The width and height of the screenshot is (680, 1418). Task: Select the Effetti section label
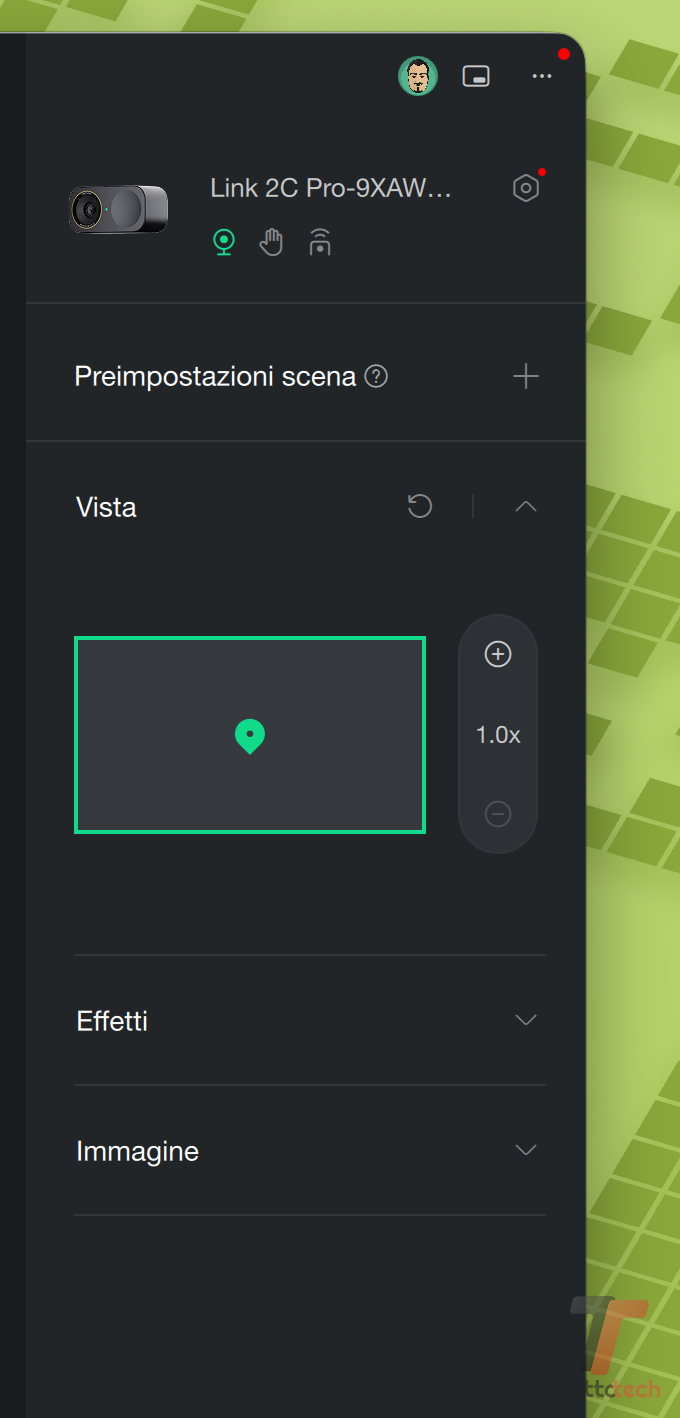click(x=112, y=1021)
